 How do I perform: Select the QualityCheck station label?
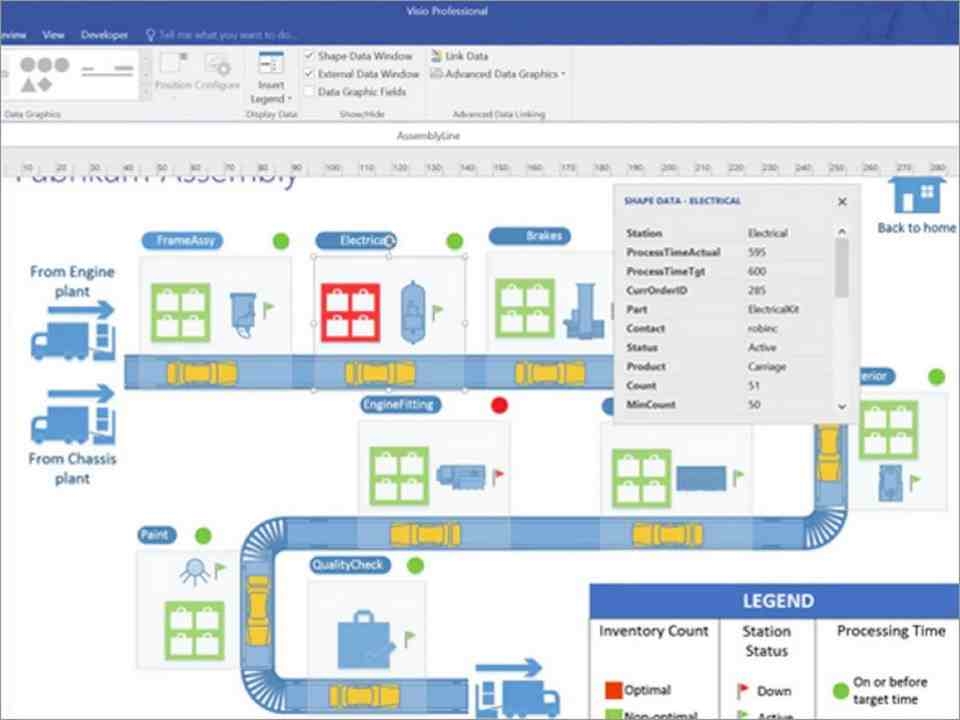click(x=350, y=564)
